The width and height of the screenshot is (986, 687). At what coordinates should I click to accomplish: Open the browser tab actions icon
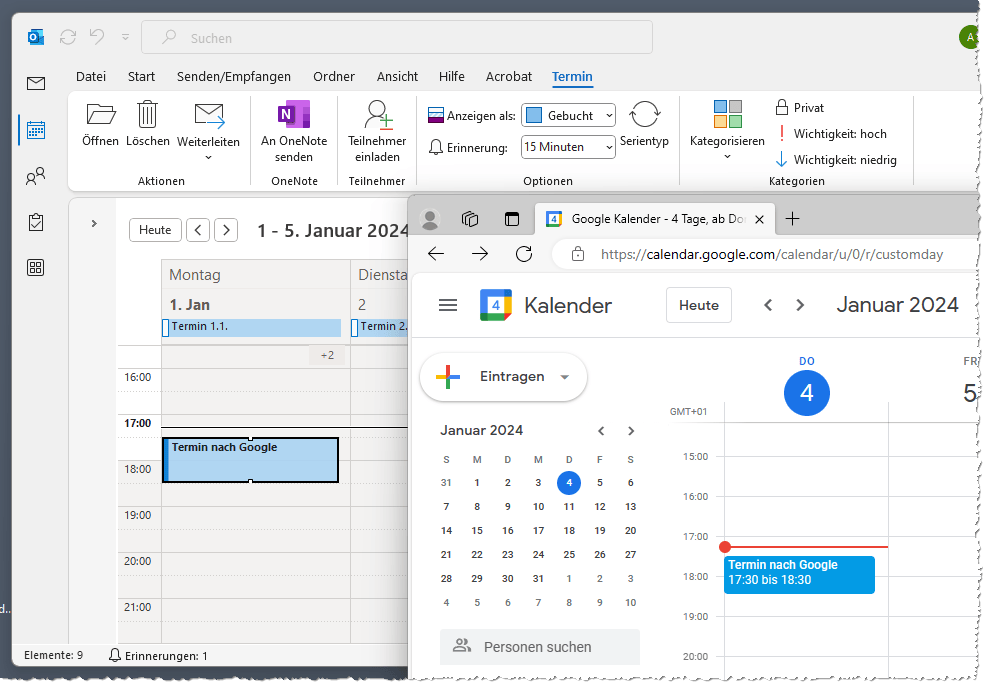click(x=512, y=219)
